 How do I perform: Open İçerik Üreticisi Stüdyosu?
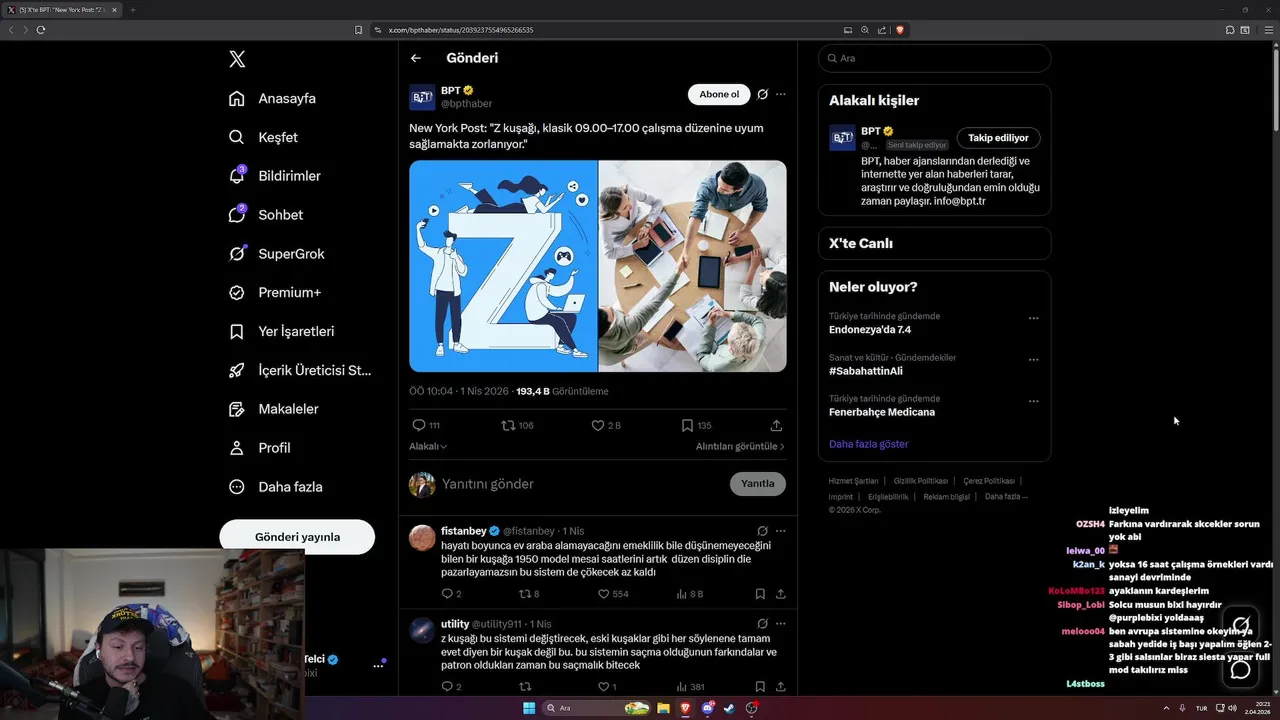[300, 370]
